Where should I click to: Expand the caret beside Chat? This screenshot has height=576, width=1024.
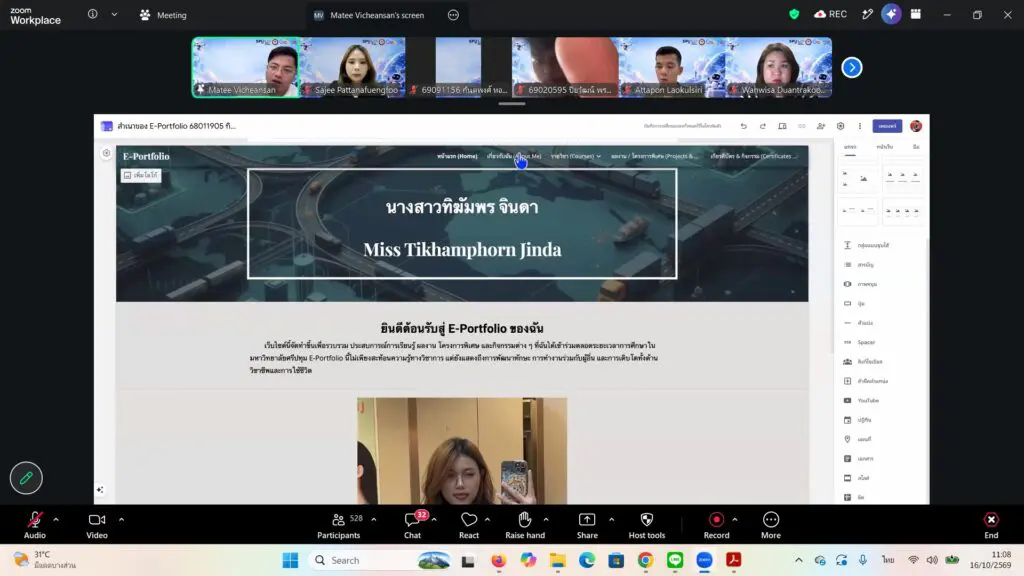[x=434, y=520]
